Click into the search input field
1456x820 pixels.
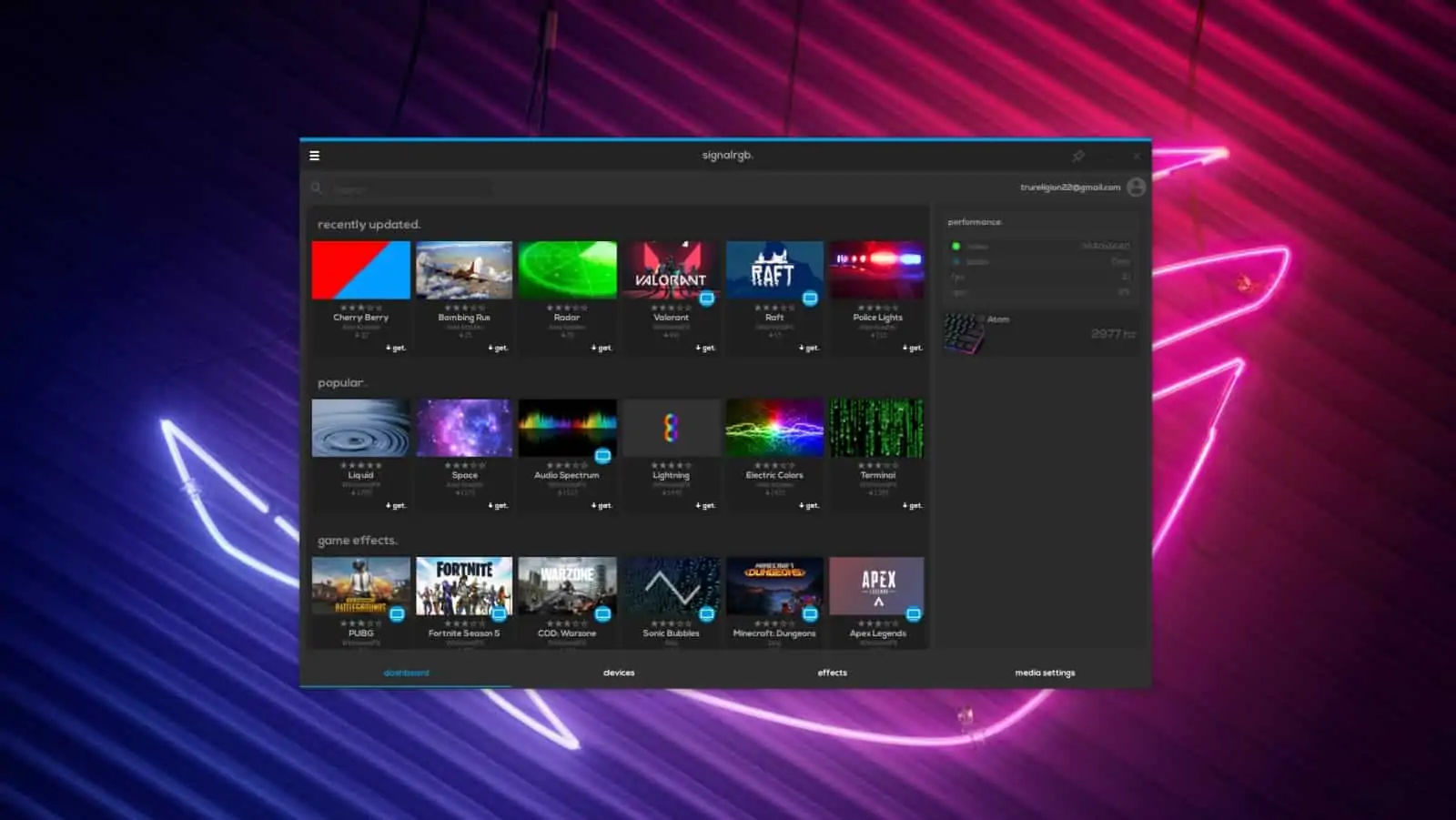tap(409, 188)
